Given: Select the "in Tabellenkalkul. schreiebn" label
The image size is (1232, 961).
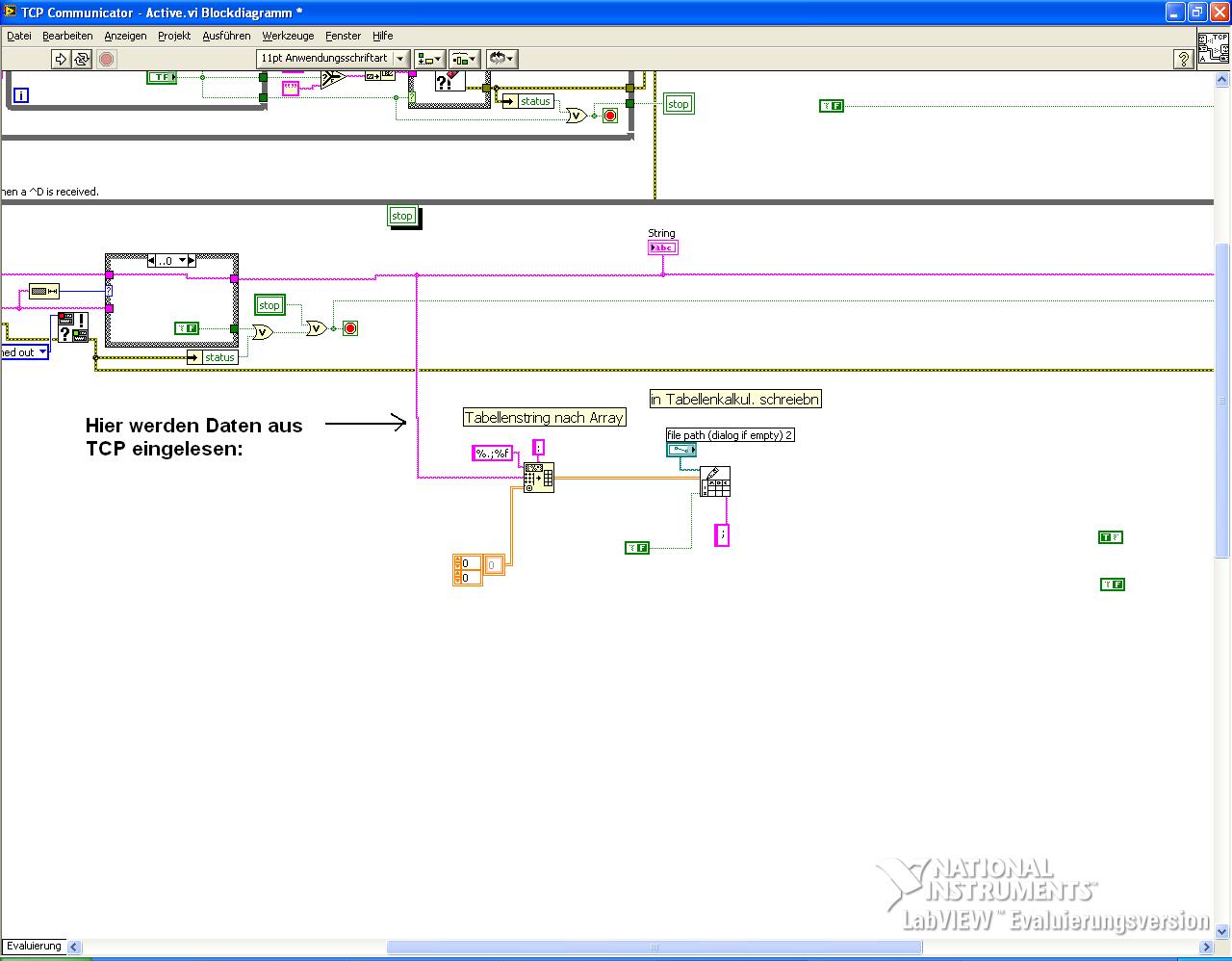Looking at the screenshot, I should pos(735,399).
